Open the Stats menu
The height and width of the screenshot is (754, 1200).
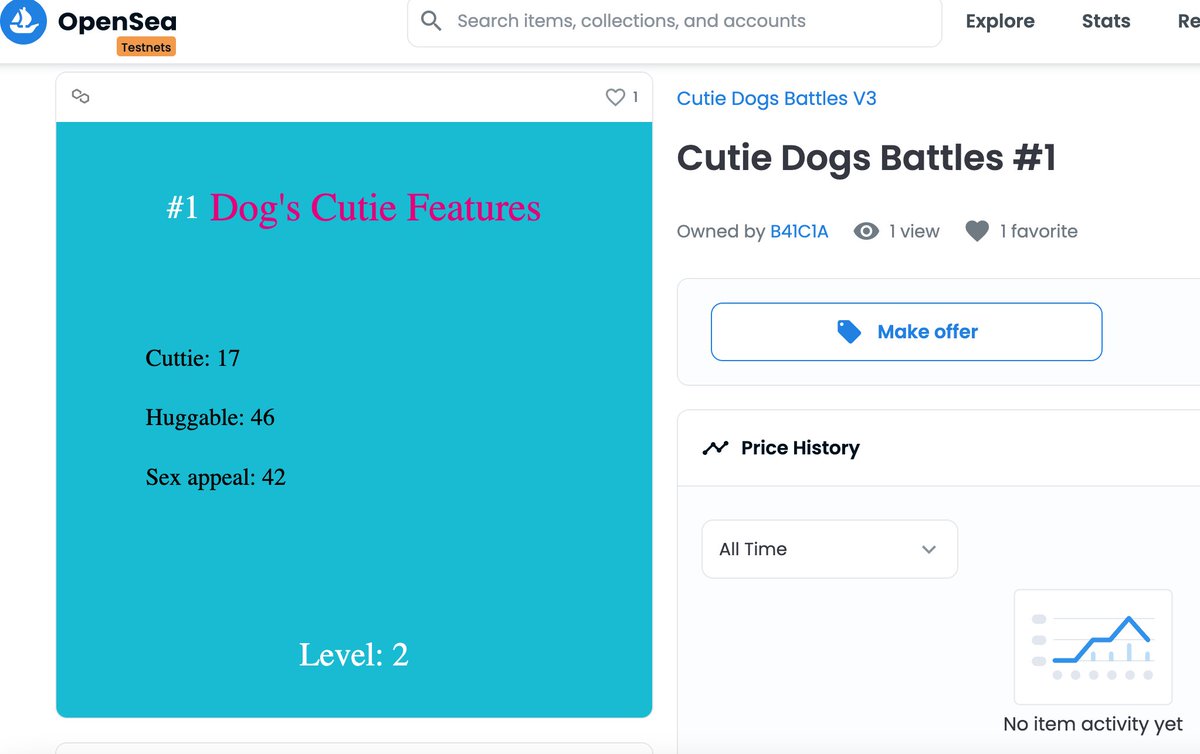click(x=1106, y=21)
